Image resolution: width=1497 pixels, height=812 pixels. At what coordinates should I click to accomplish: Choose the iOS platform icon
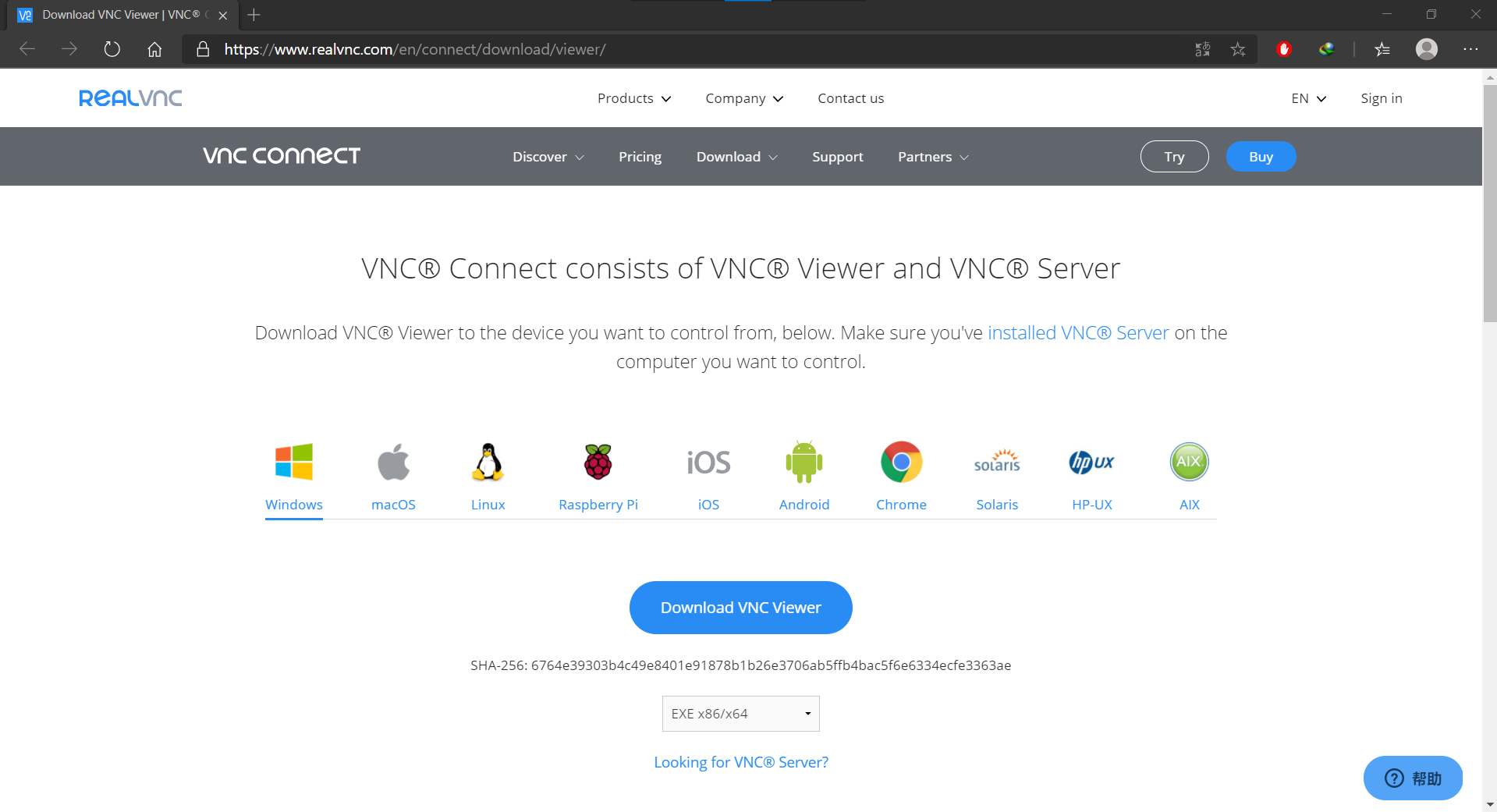pos(708,463)
